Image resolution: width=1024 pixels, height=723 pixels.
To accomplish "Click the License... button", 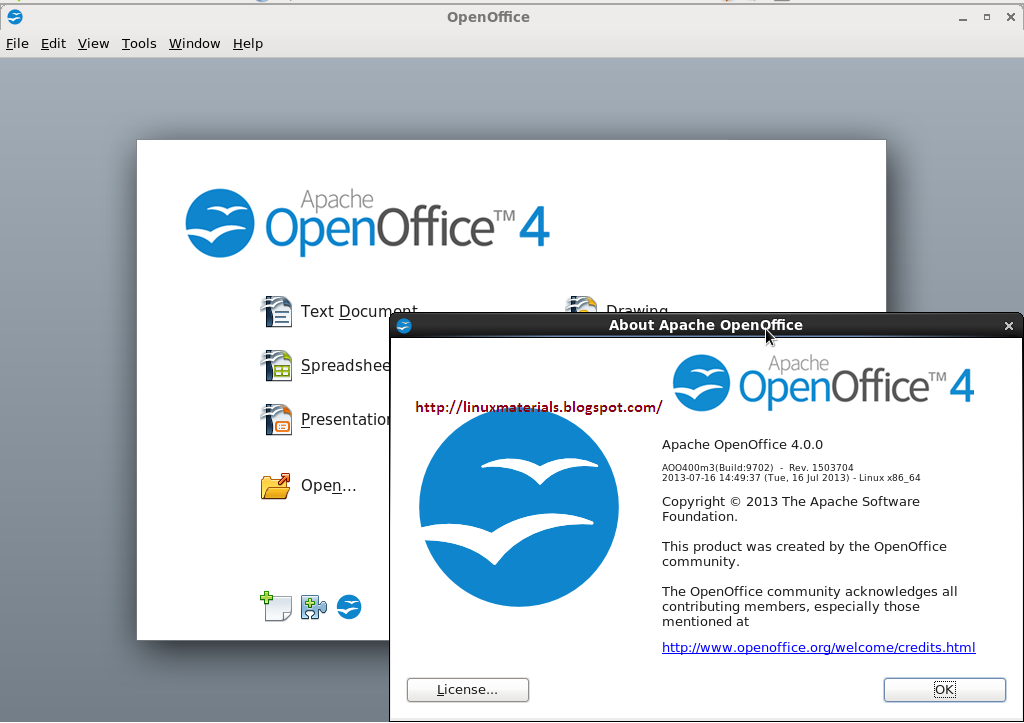I will (x=468, y=690).
